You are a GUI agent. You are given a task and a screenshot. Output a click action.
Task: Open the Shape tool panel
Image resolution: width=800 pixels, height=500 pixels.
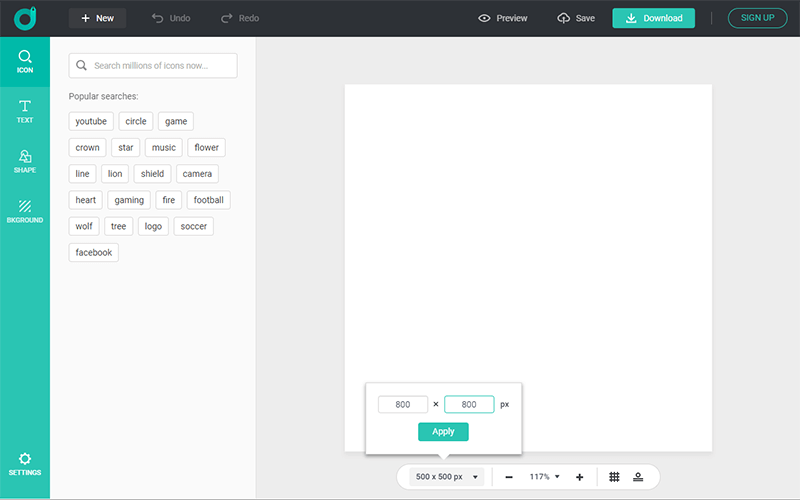[x=25, y=161]
